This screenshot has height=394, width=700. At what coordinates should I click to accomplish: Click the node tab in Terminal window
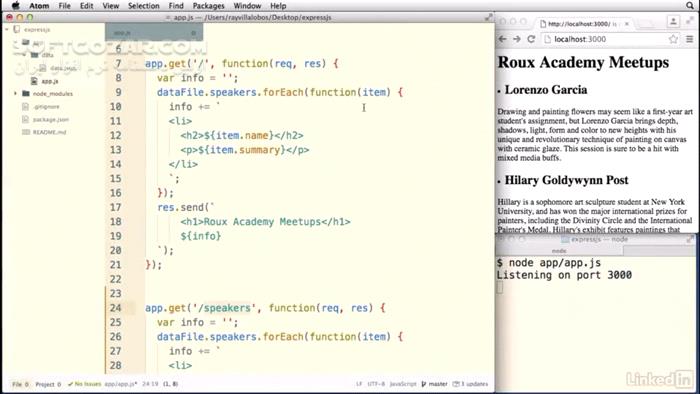(559, 251)
